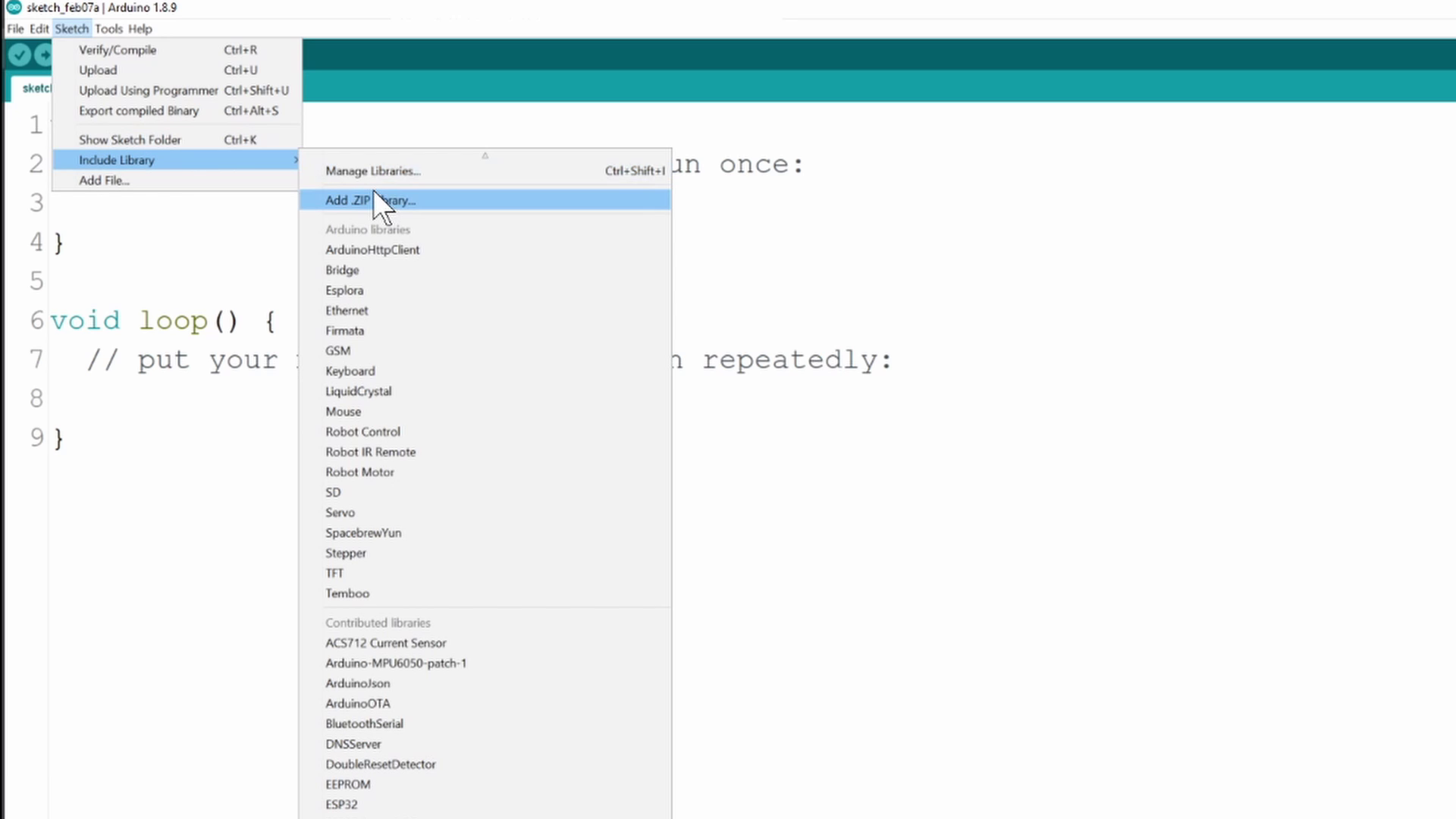The width and height of the screenshot is (1456, 819).
Task: Include the Servo library
Action: pyautogui.click(x=340, y=513)
